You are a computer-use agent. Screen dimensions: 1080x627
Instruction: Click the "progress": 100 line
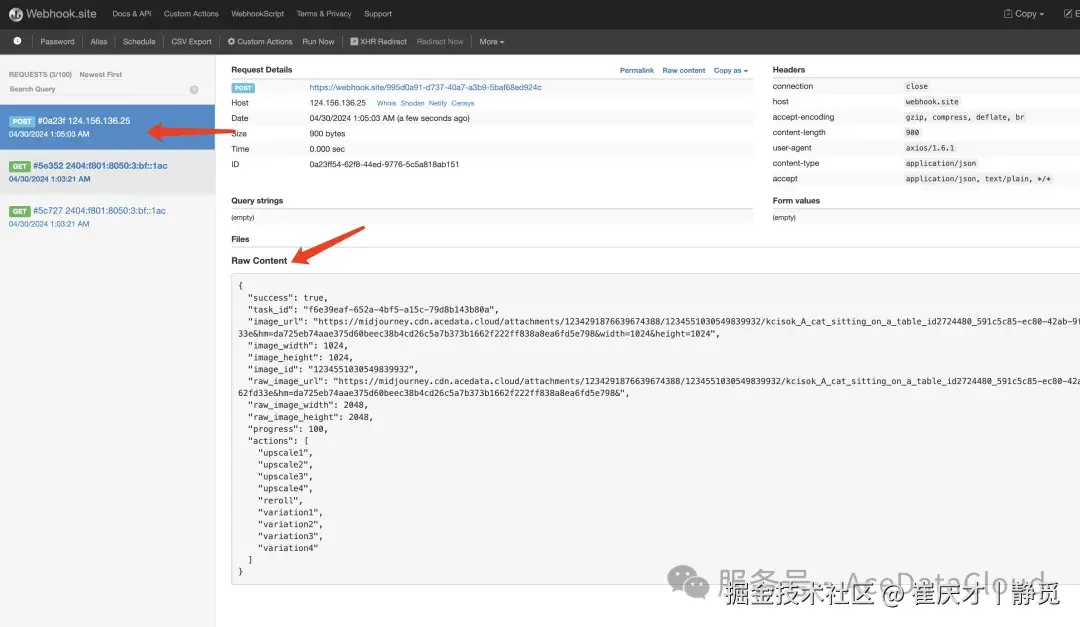[288, 429]
